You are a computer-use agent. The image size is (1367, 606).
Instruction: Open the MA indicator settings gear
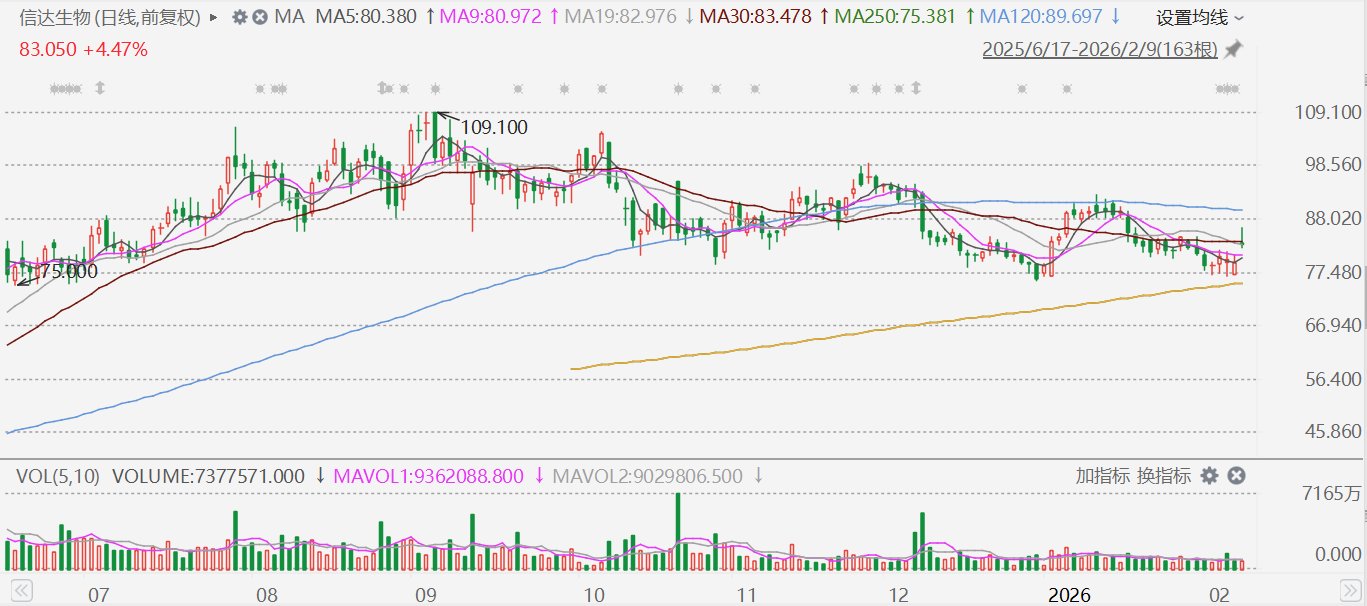(x=239, y=18)
